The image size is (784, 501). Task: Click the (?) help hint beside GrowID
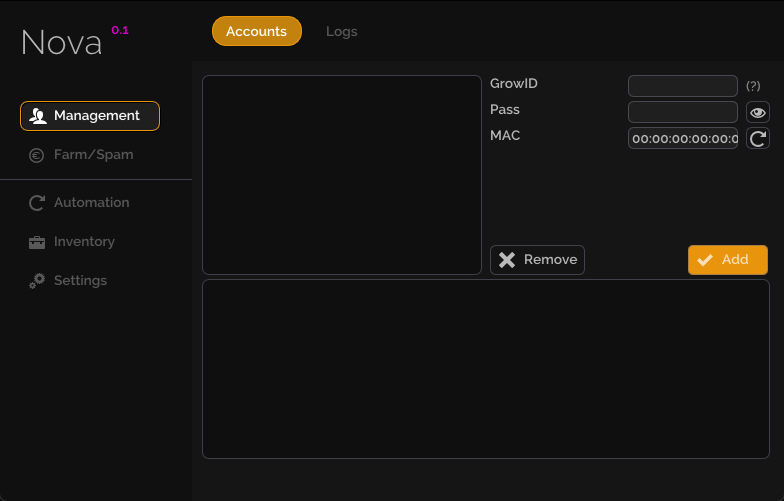coord(753,86)
